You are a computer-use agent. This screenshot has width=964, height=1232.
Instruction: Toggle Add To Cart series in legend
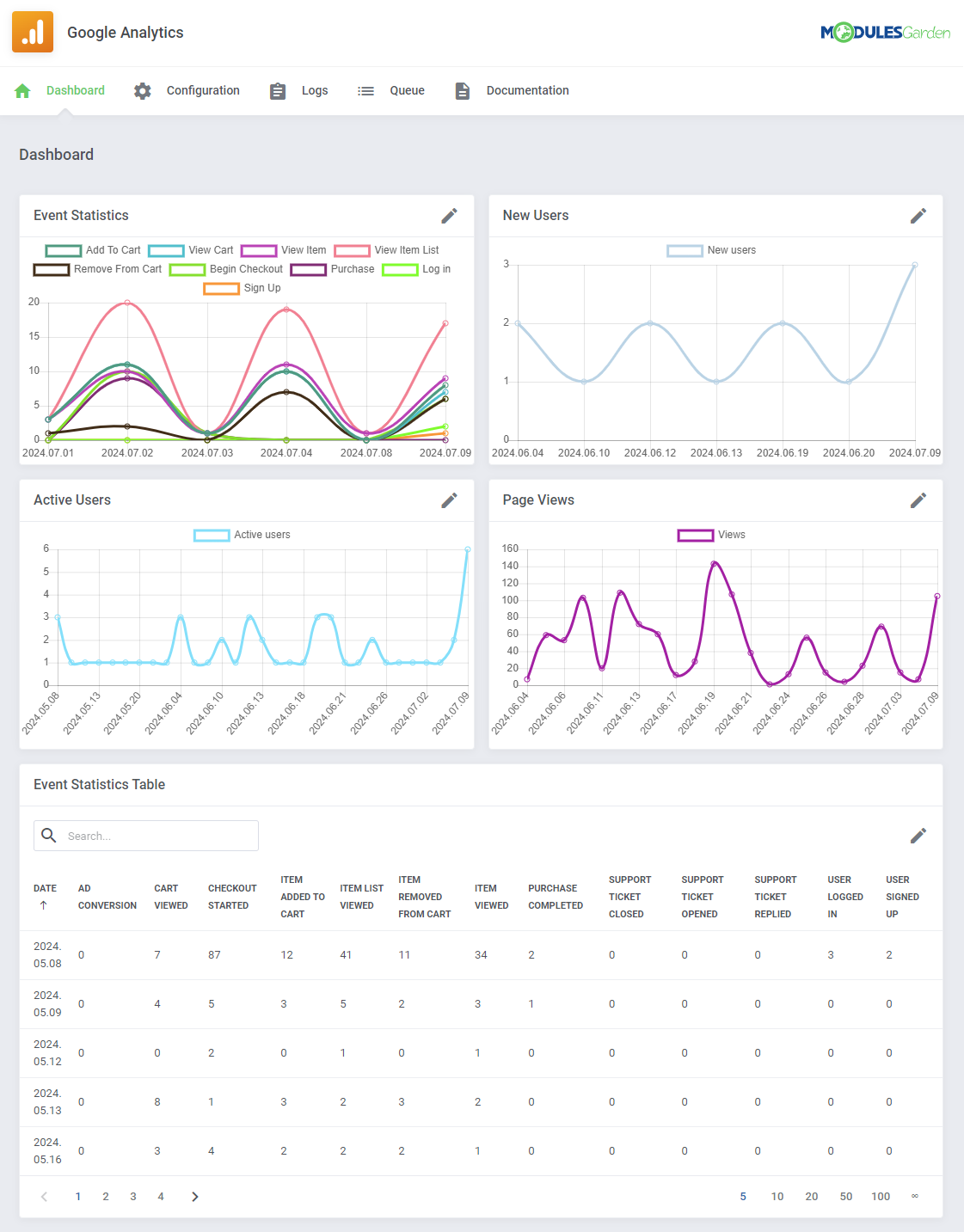coord(93,250)
